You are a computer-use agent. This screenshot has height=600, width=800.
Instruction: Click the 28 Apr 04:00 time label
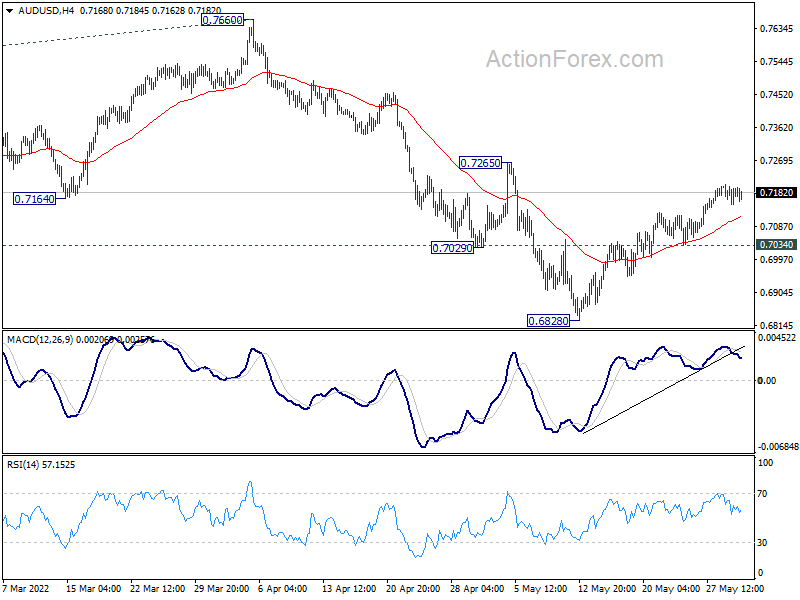coord(478,589)
